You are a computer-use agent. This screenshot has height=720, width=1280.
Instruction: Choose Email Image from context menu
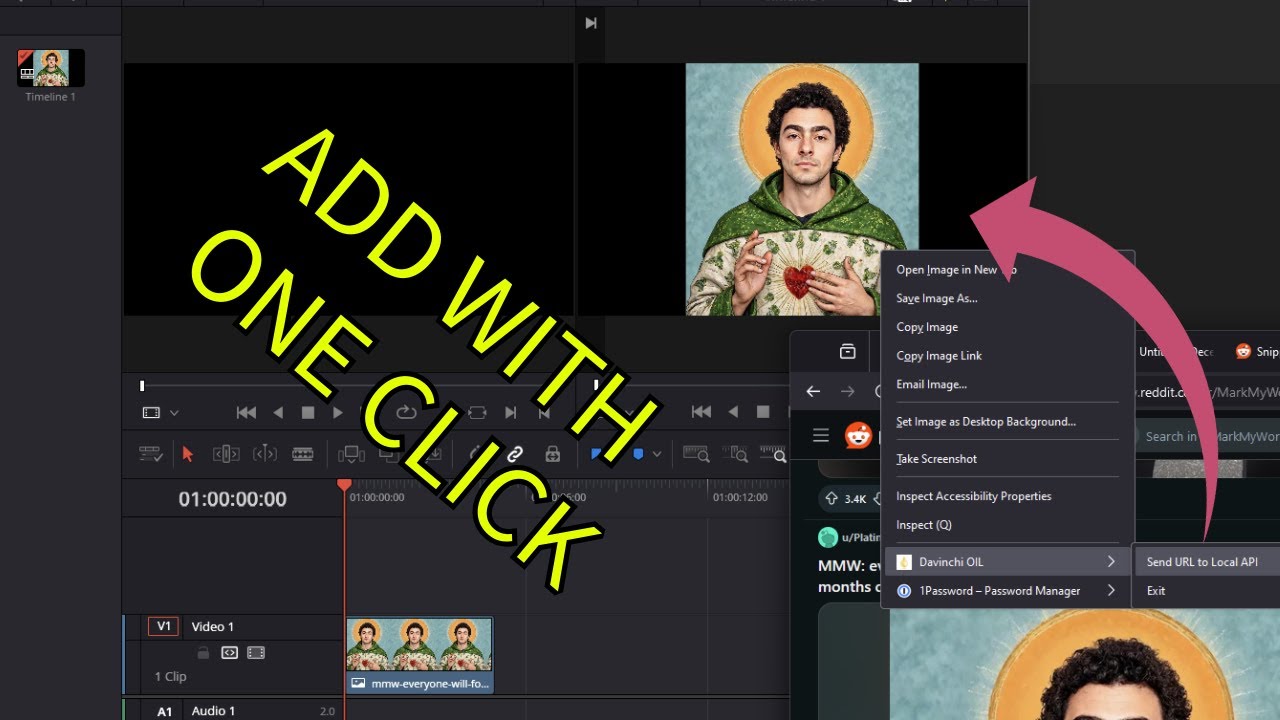tap(1008, 384)
